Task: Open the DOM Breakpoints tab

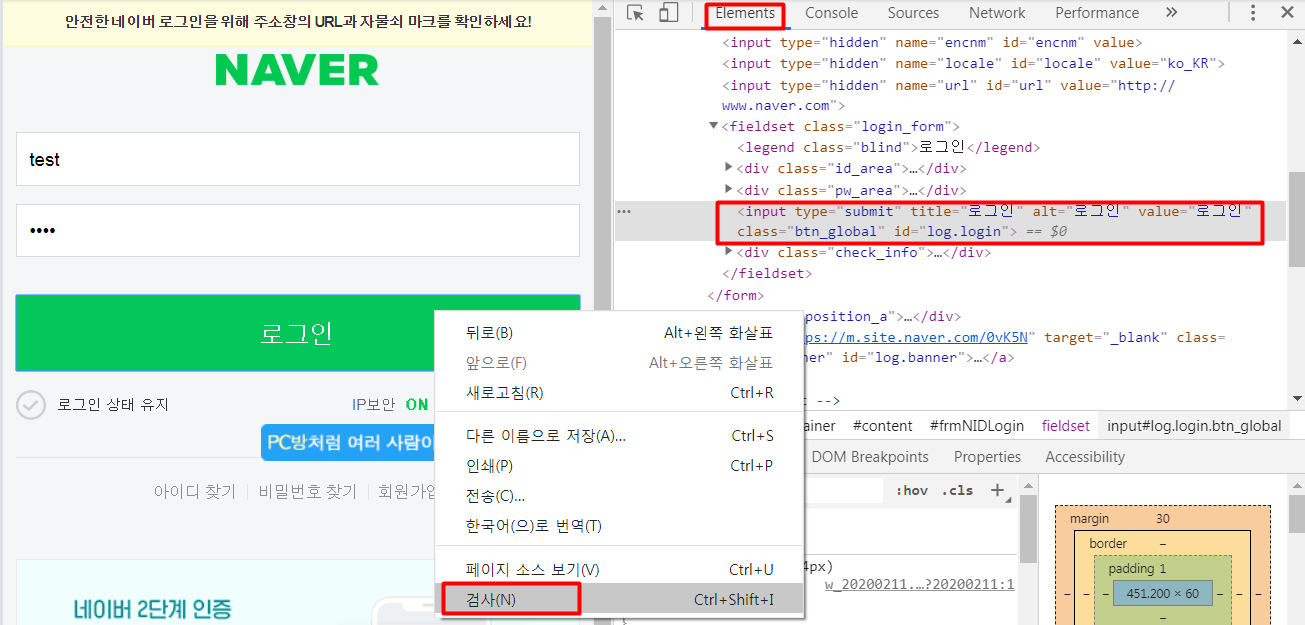Action: coord(870,457)
